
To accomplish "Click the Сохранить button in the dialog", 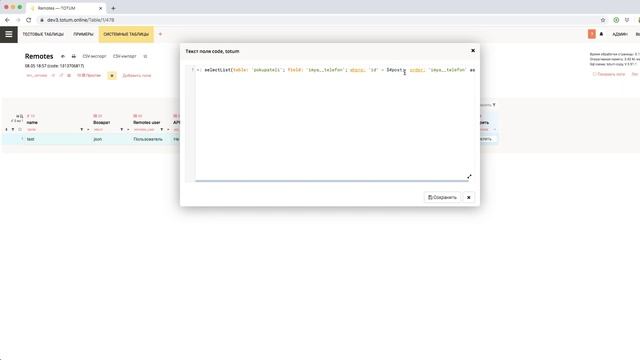I will (x=442, y=198).
